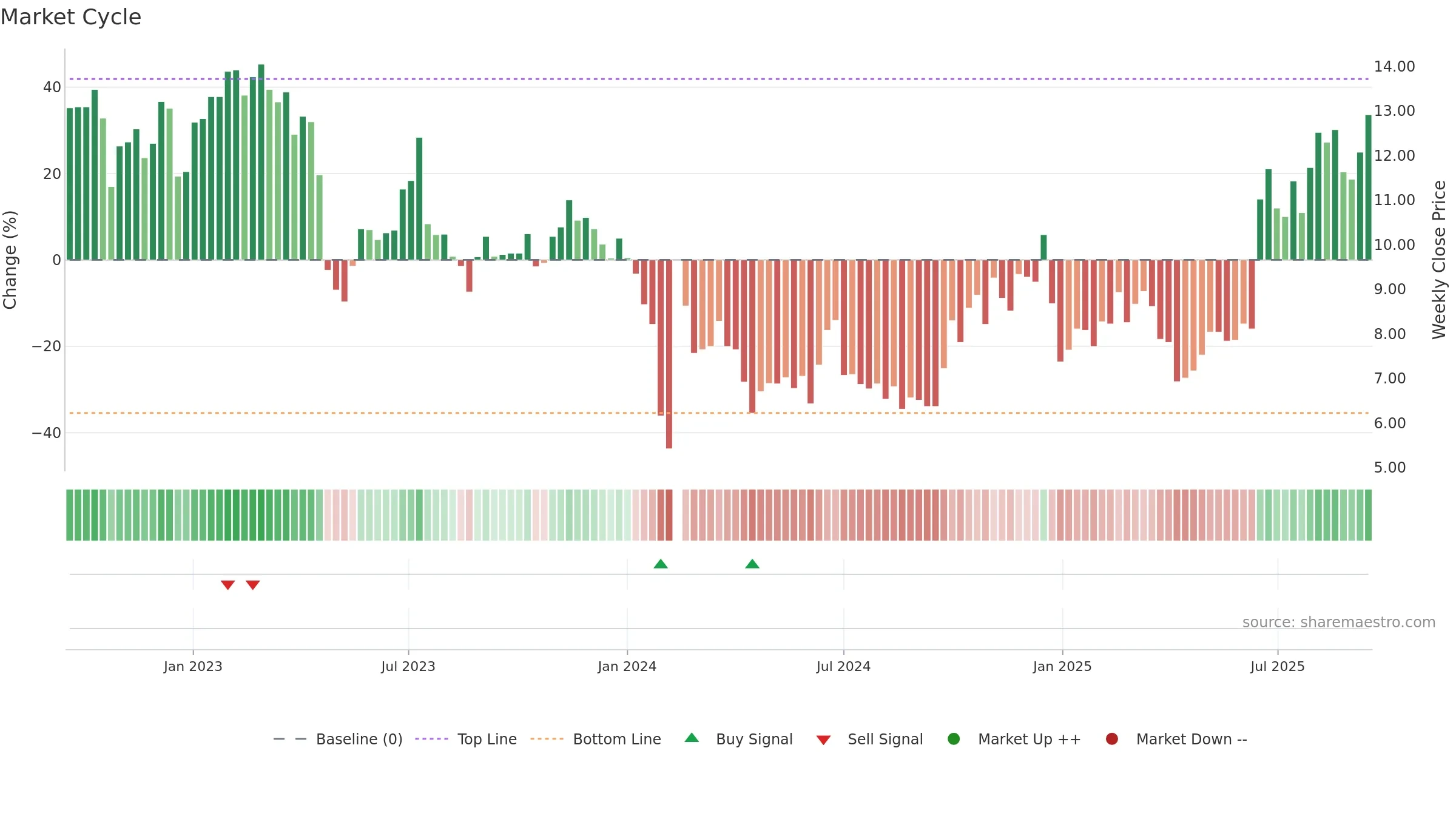Viewport: 1456px width, 819px height.
Task: Click the Change (%) axis title
Action: 10,260
